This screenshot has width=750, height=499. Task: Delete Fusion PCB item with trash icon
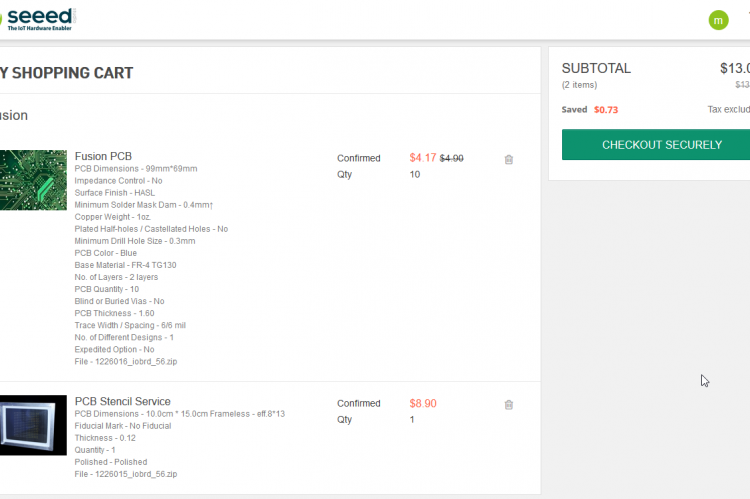point(508,159)
